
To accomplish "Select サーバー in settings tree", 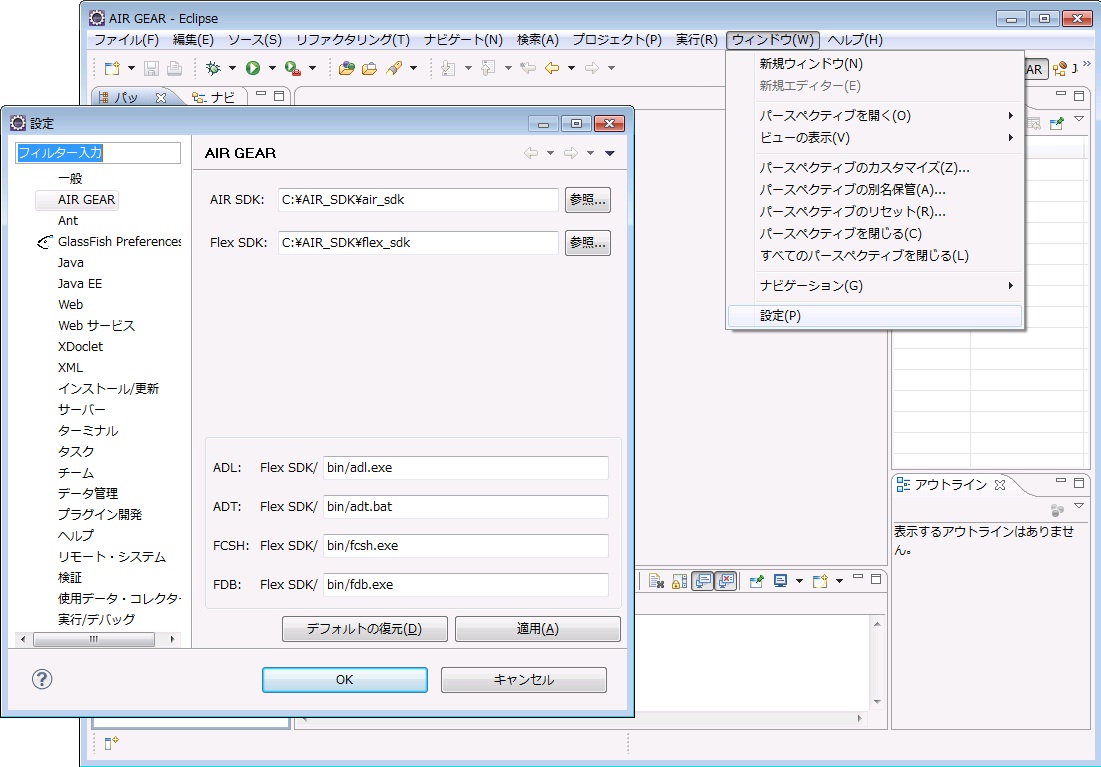I will (x=81, y=409).
